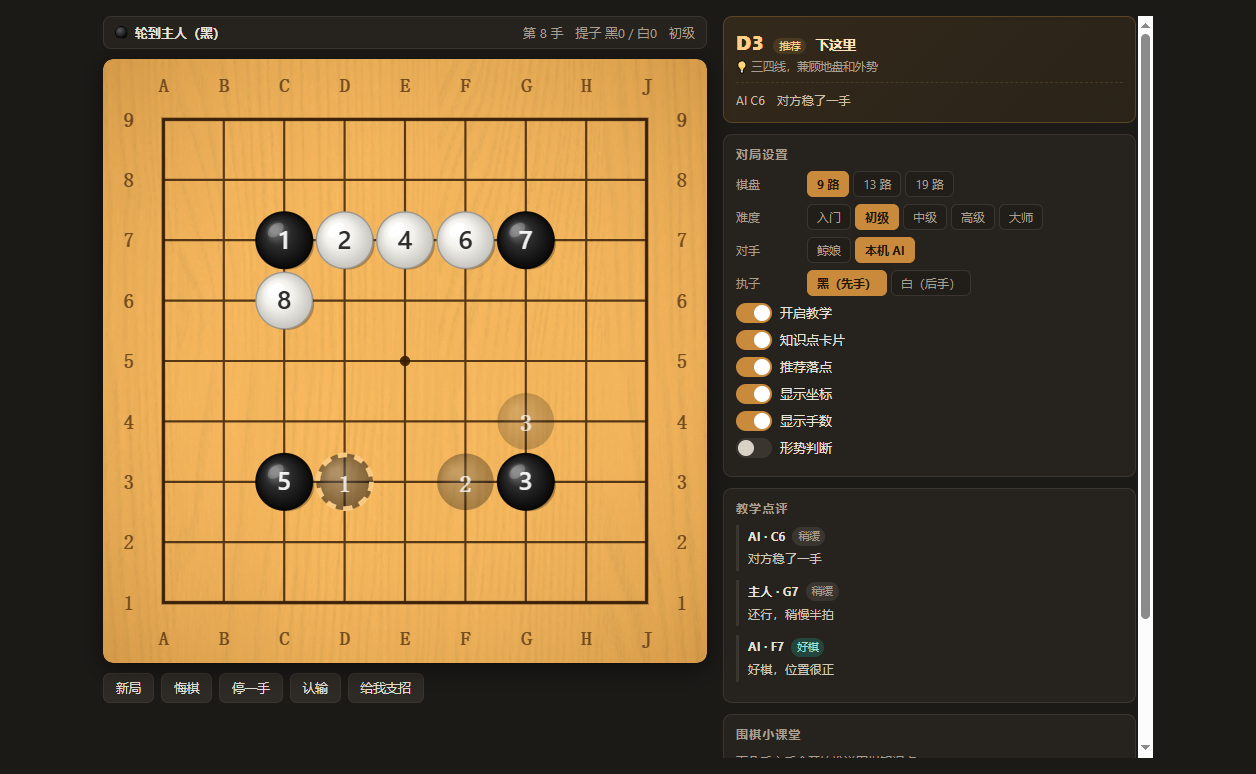Click the AI · F7 commentary entry
1256x774 pixels.
pos(930,657)
